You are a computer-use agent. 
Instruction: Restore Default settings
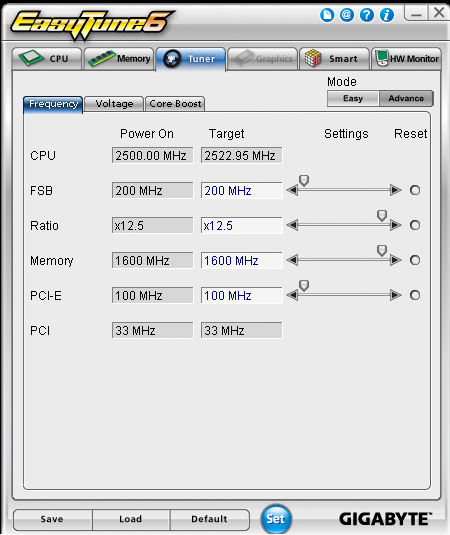(x=209, y=519)
